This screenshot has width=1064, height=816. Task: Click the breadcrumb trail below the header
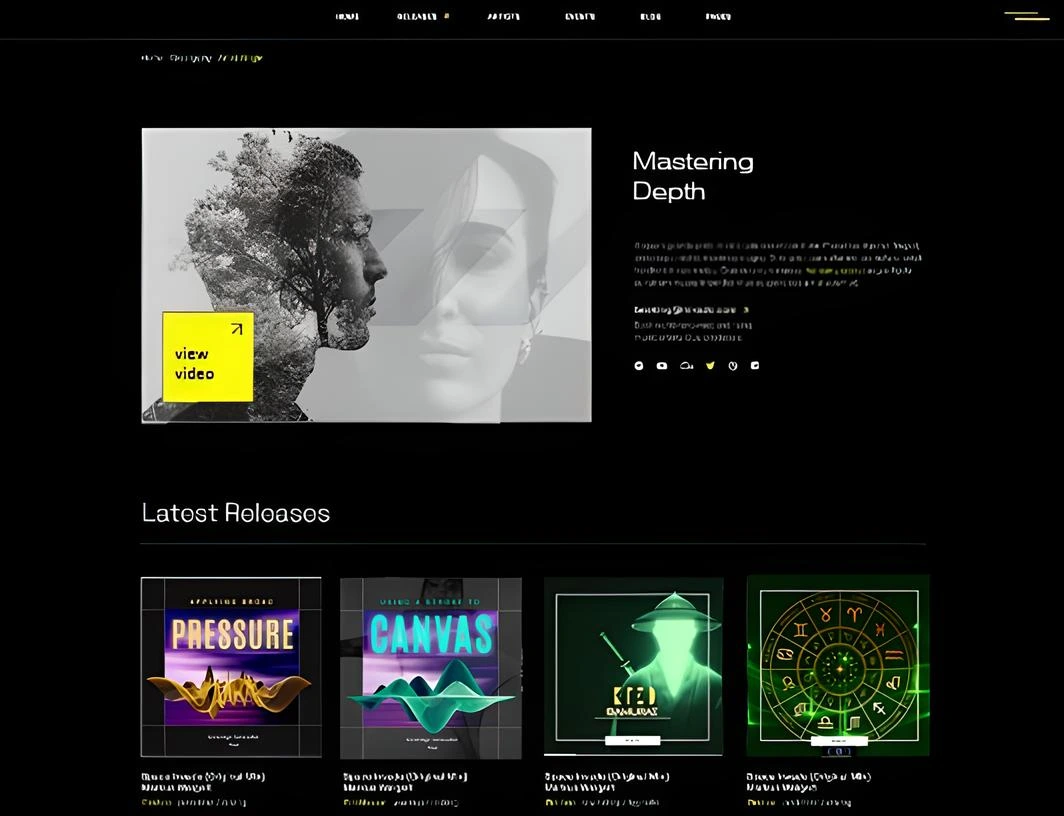tap(202, 58)
